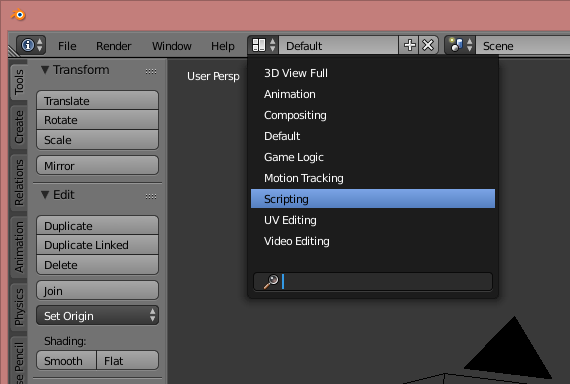Click the Scene name field
This screenshot has height=384, width=570.
523,45
